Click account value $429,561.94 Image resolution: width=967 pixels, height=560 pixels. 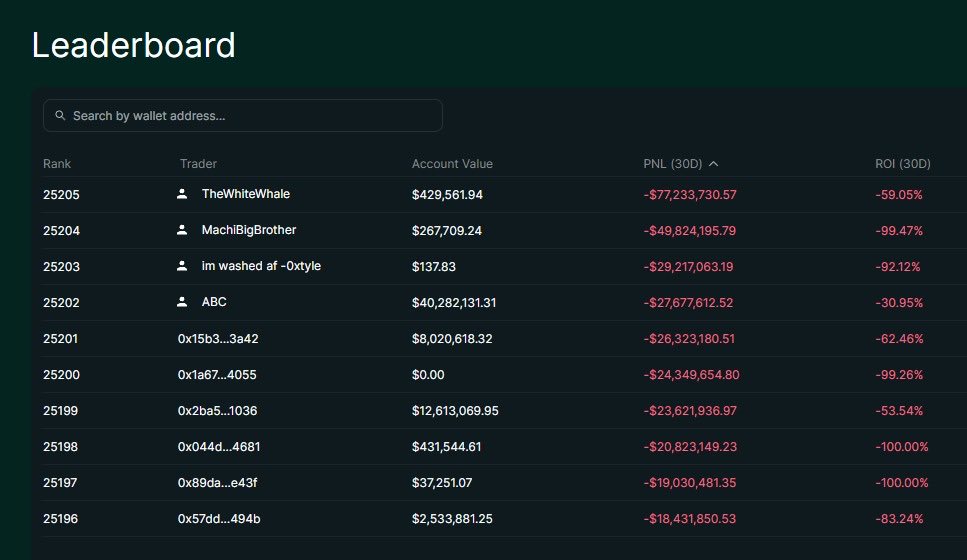447,194
